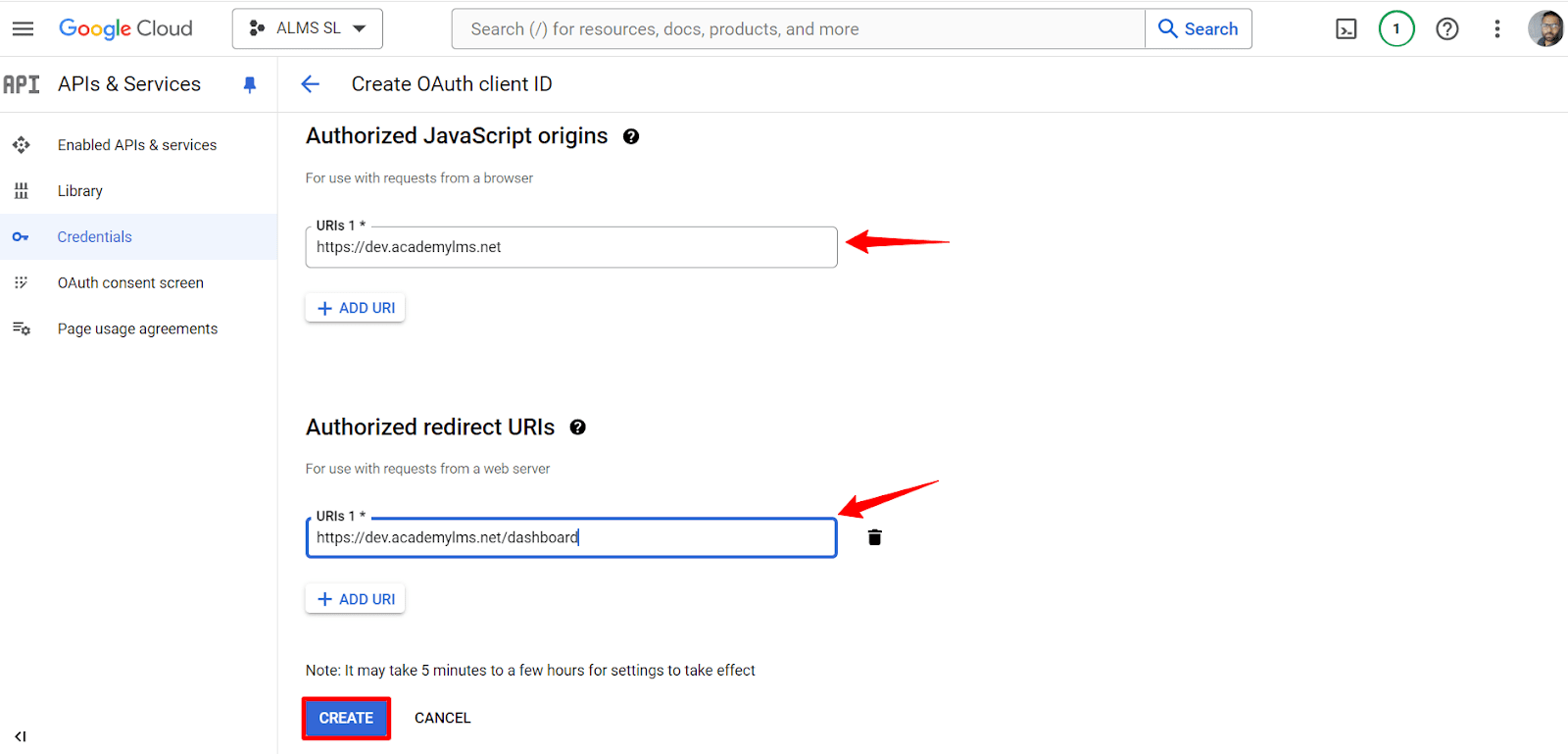Show help for Authorized JavaScript origins
This screenshot has width=1568, height=754.
point(631,136)
